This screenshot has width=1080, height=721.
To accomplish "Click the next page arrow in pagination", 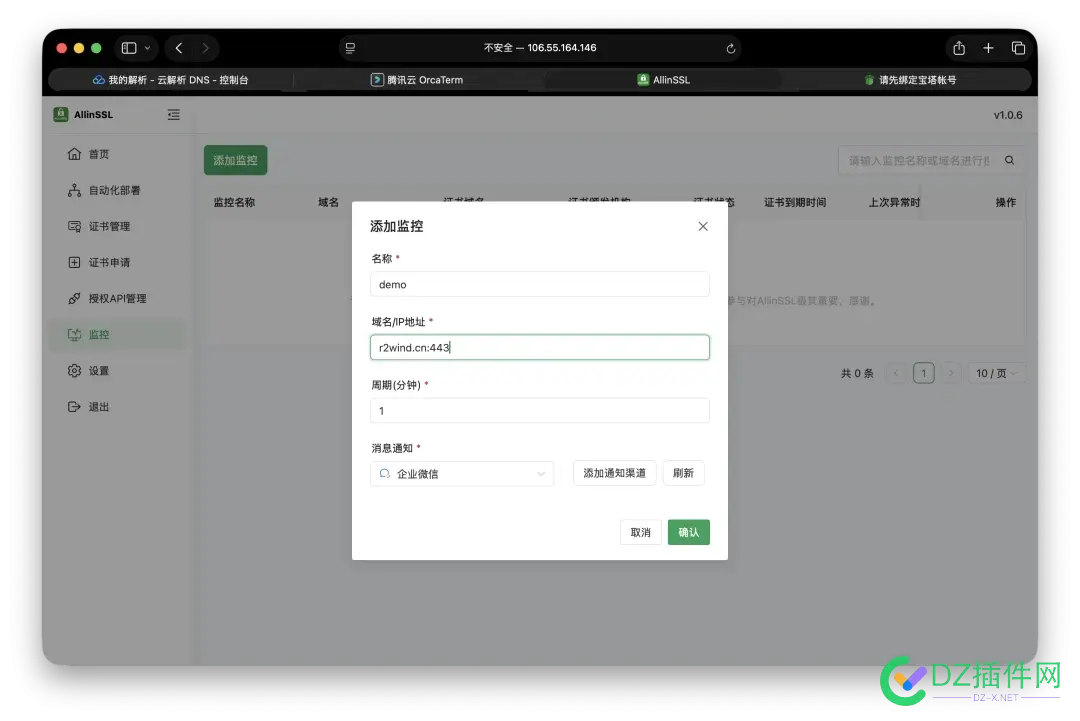I will tap(951, 373).
